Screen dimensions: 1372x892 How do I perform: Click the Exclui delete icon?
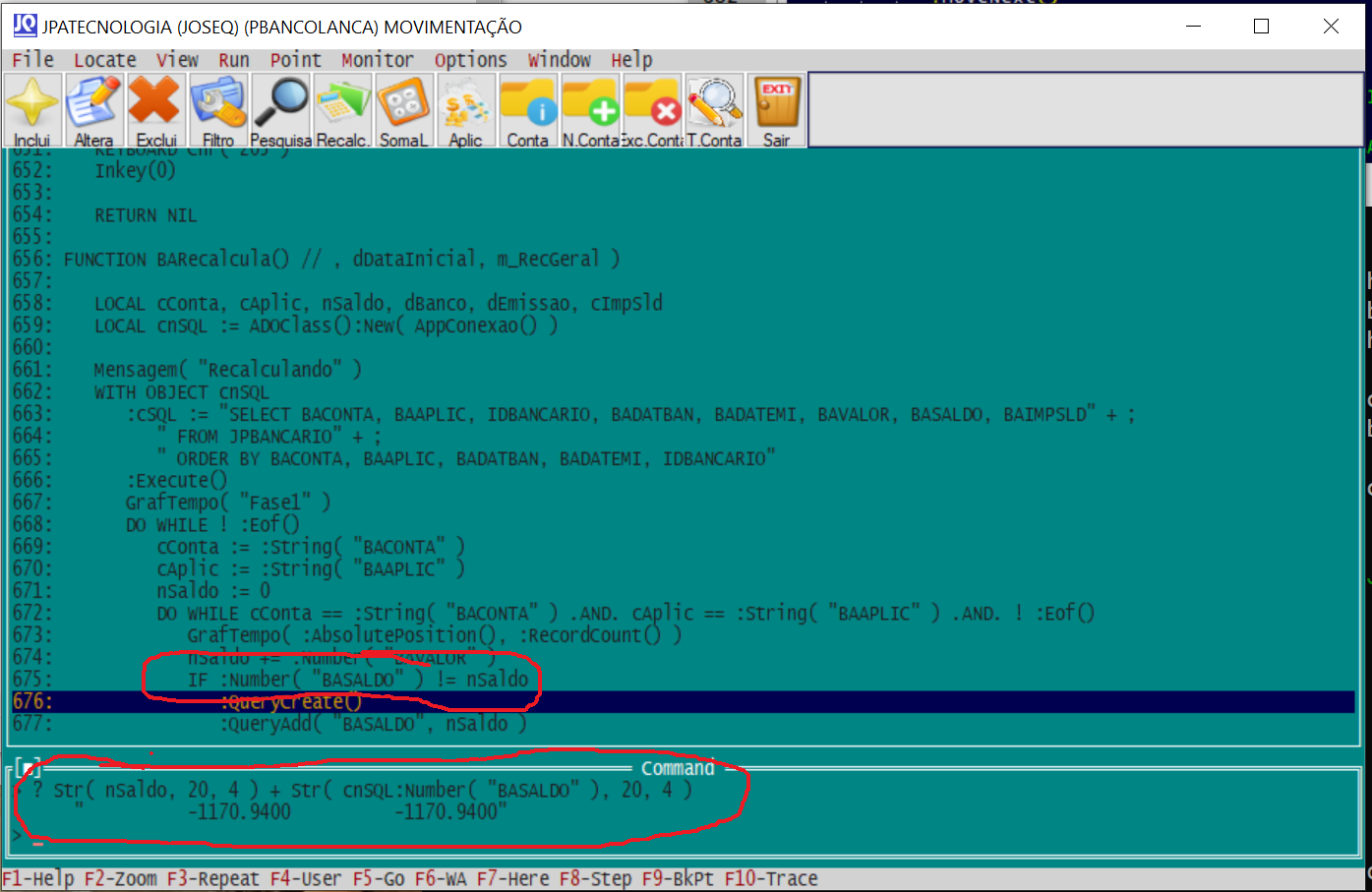pyautogui.click(x=155, y=111)
